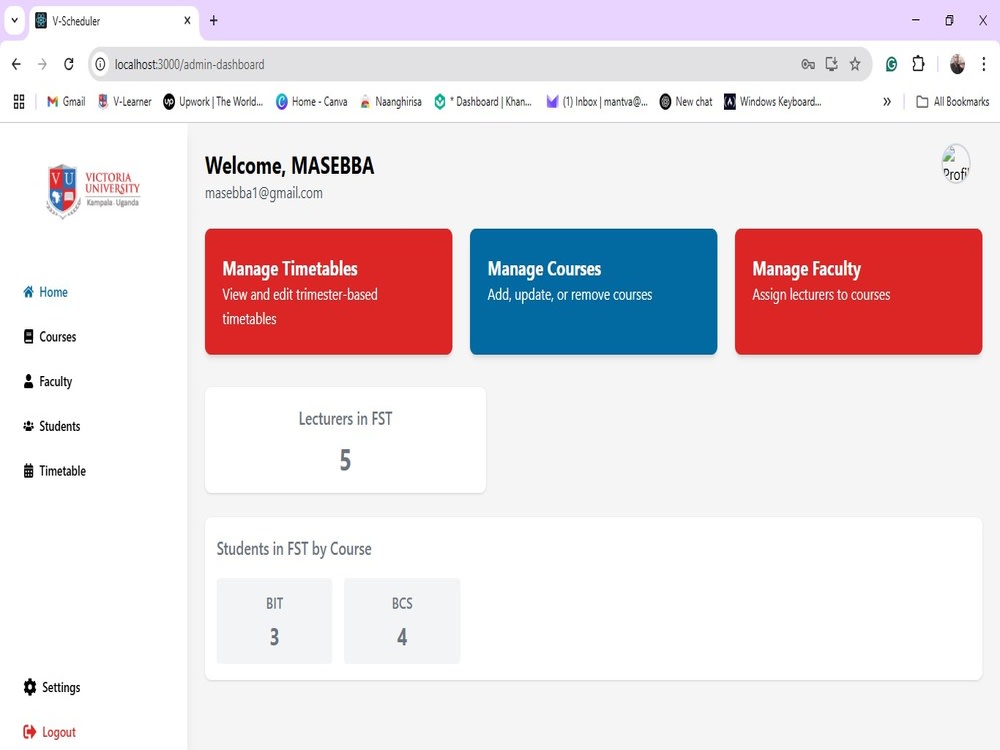Click the browser forward arrow
1000x750 pixels.
pyautogui.click(x=42, y=64)
